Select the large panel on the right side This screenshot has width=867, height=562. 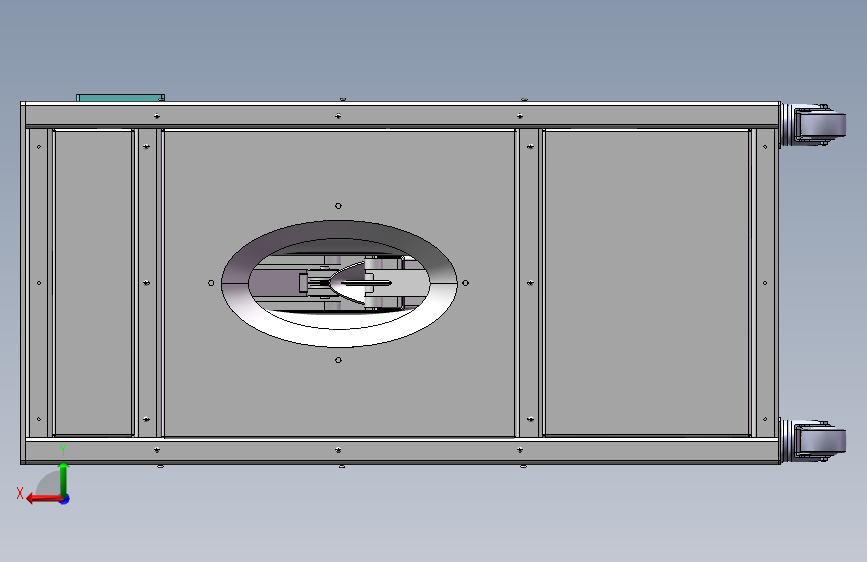click(647, 283)
